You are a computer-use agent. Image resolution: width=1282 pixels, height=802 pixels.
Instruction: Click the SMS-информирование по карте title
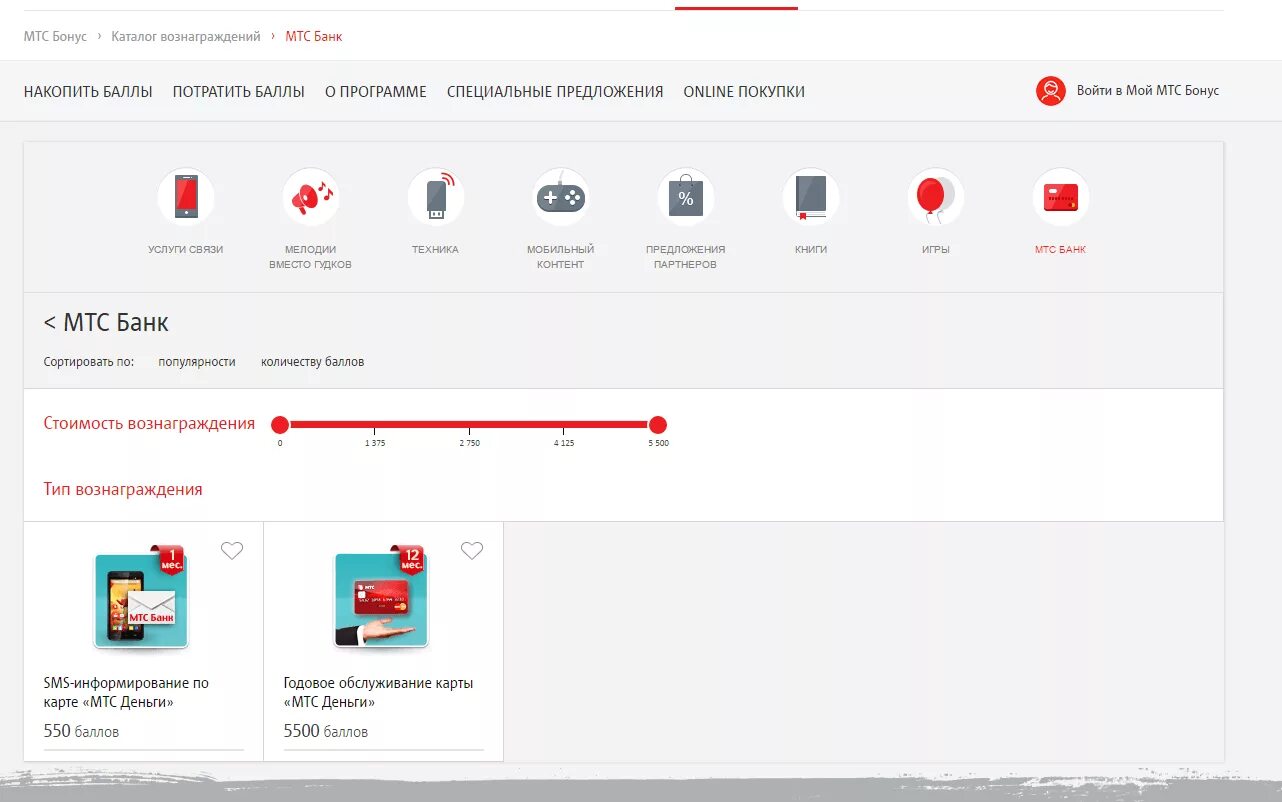pos(126,693)
